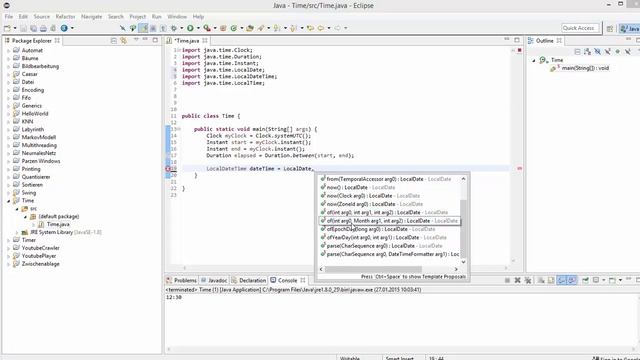Open dropdown arrow next to Run button
Viewport: 640px width, 360px height.
[x=198, y=28]
